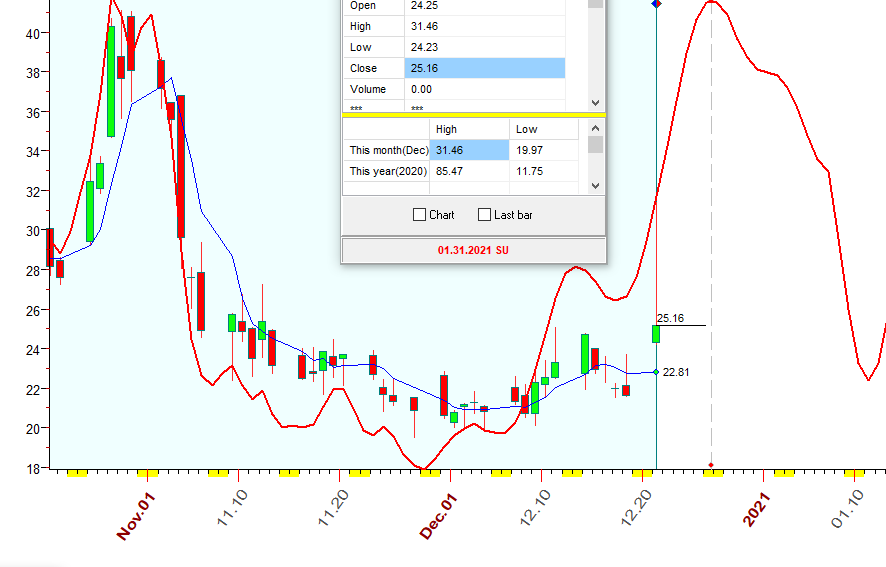Image resolution: width=886 pixels, height=567 pixels.
Task: Select This month High value 31.46
Action: [470, 150]
